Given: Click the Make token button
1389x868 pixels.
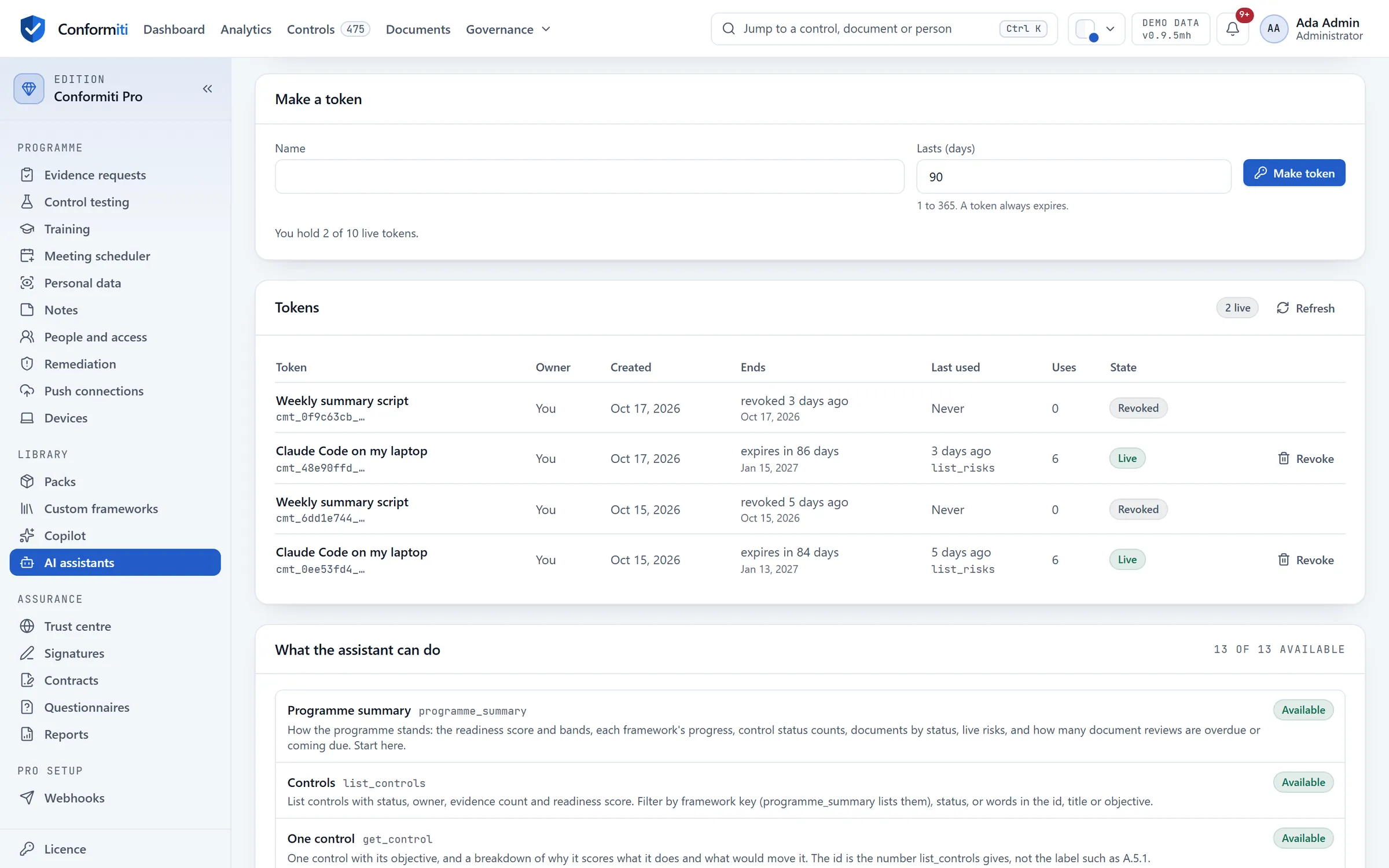Looking at the screenshot, I should [x=1294, y=173].
